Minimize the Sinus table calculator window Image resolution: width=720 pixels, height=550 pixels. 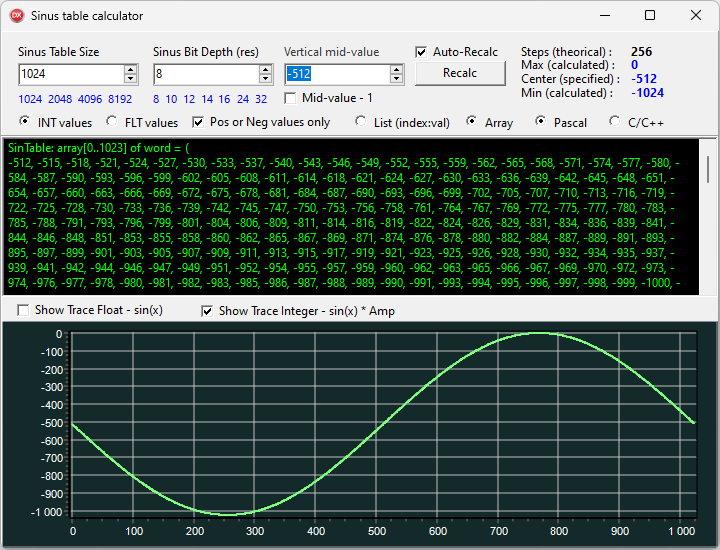tap(605, 16)
